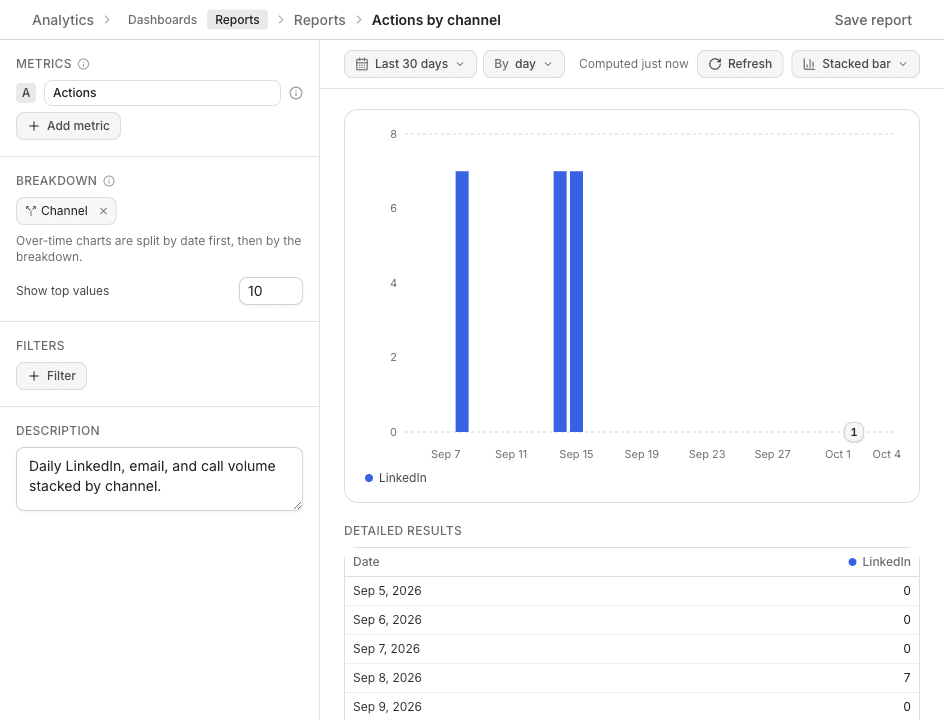Click the Sep 15 axis label
The height and width of the screenshot is (720, 944).
click(x=576, y=454)
